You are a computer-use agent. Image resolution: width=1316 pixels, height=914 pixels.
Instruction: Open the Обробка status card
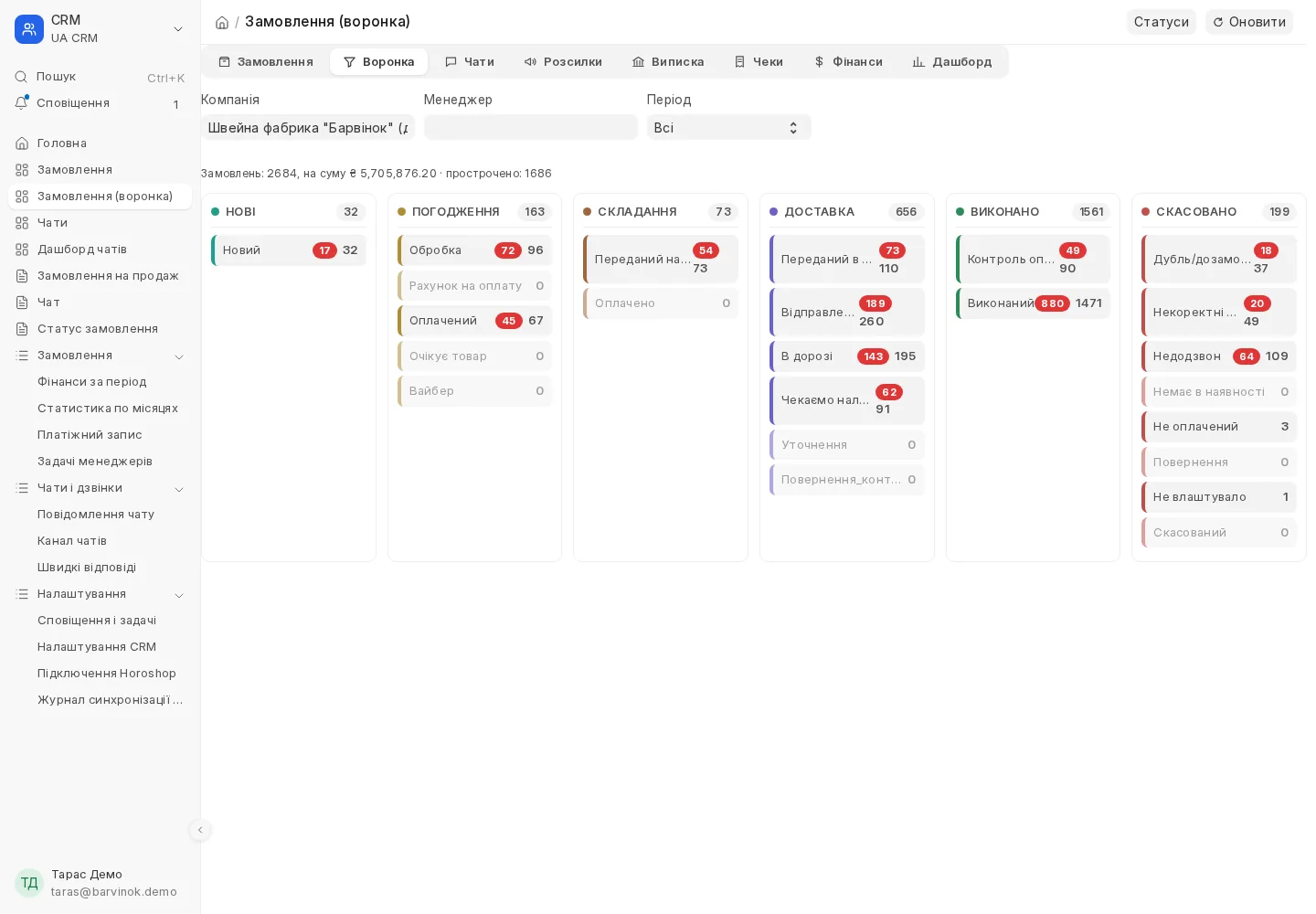point(475,250)
